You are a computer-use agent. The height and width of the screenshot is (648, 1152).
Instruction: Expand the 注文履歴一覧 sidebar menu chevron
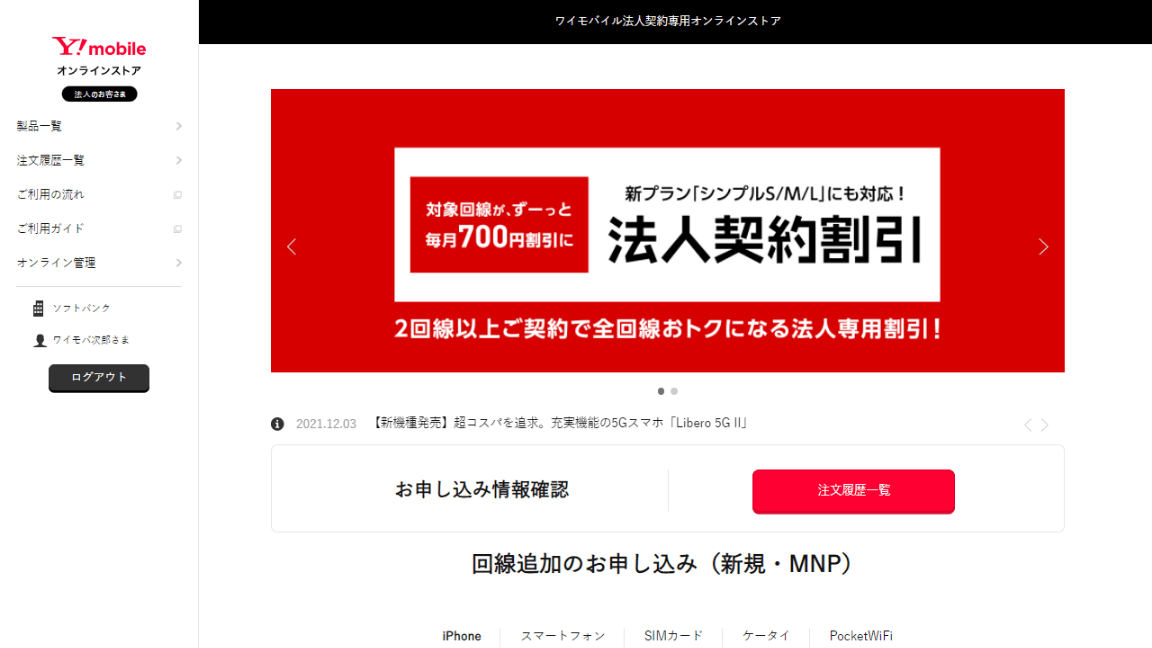click(179, 160)
